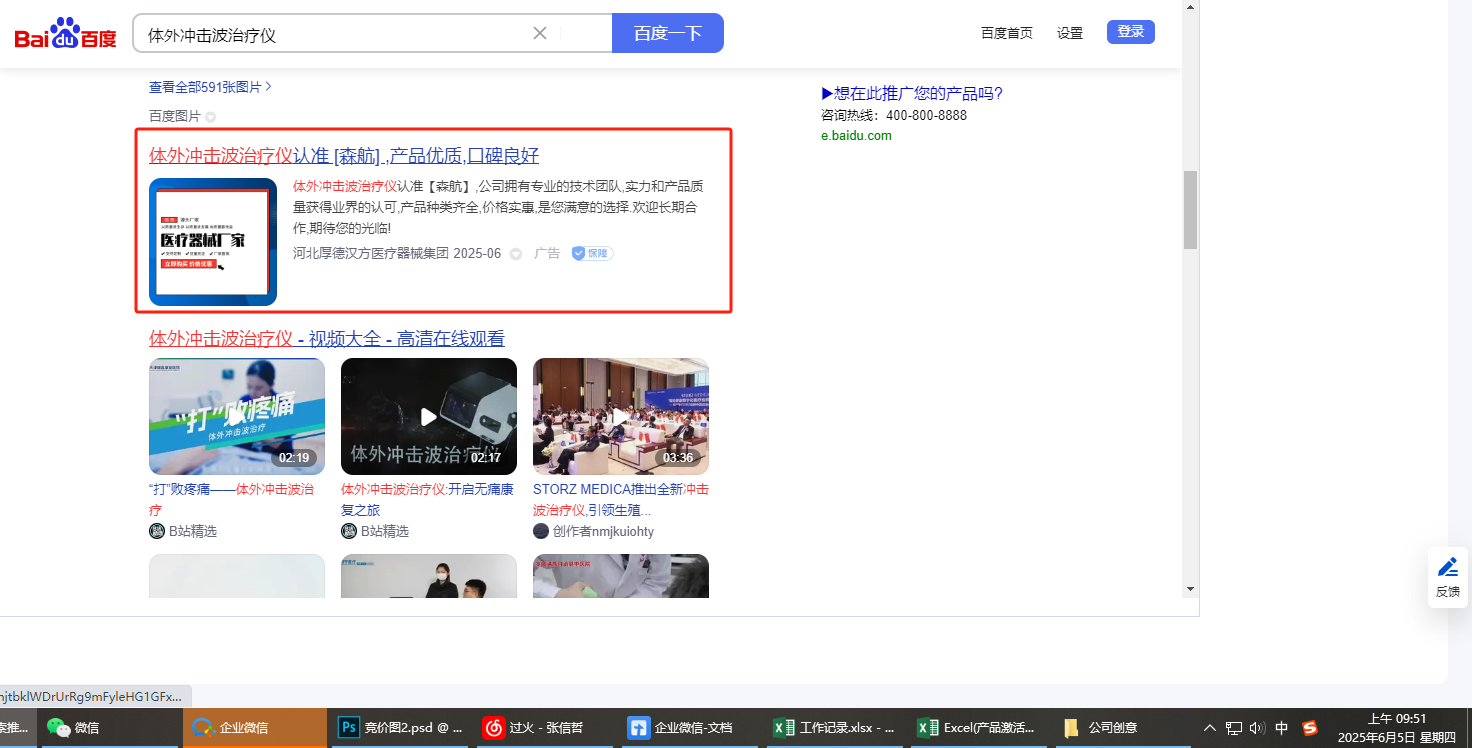Viewport: 1472px width, 748px height.
Task: Click the 医疗器械厂家 ad thumbnail
Action: click(x=213, y=242)
